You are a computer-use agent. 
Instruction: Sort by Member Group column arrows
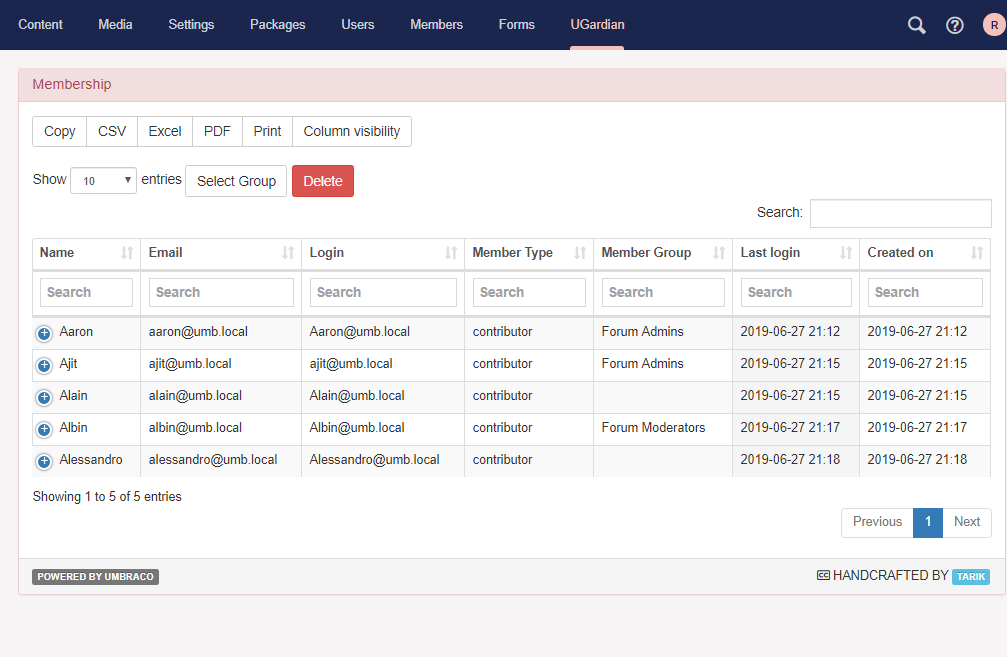click(x=719, y=253)
